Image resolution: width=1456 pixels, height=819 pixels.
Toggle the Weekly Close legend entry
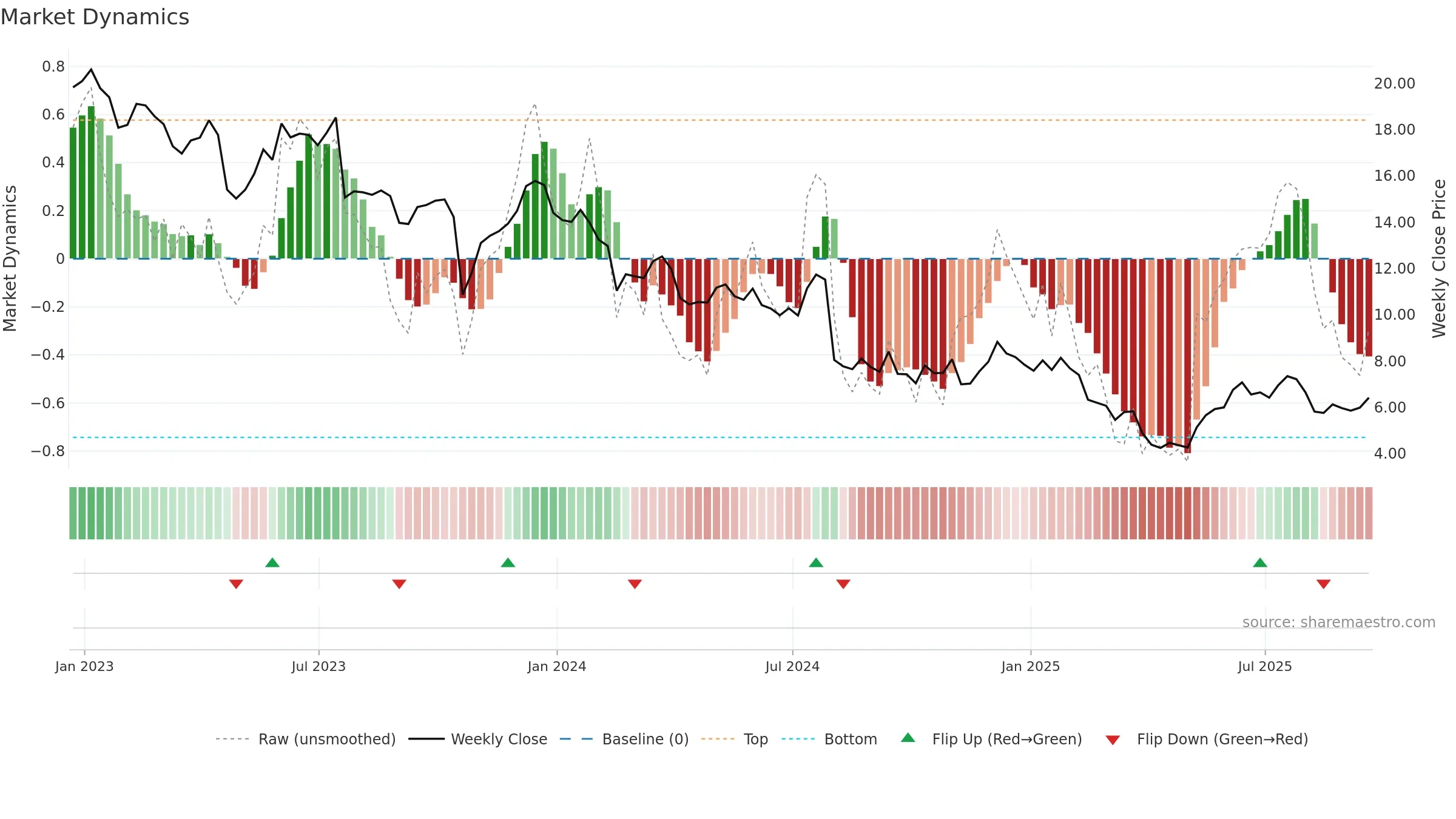[477, 739]
